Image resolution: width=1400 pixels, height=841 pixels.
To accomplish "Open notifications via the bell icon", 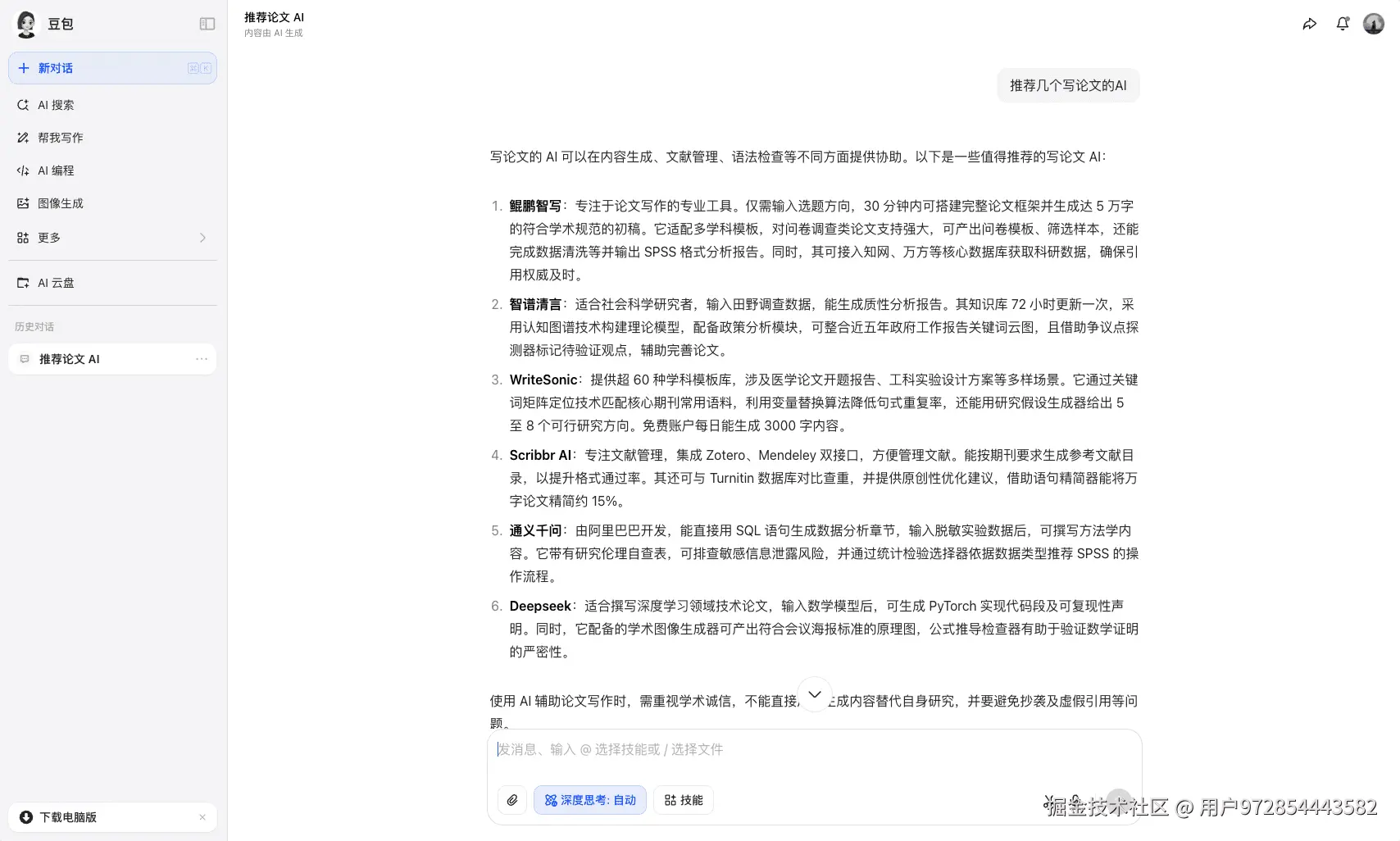I will tap(1342, 23).
